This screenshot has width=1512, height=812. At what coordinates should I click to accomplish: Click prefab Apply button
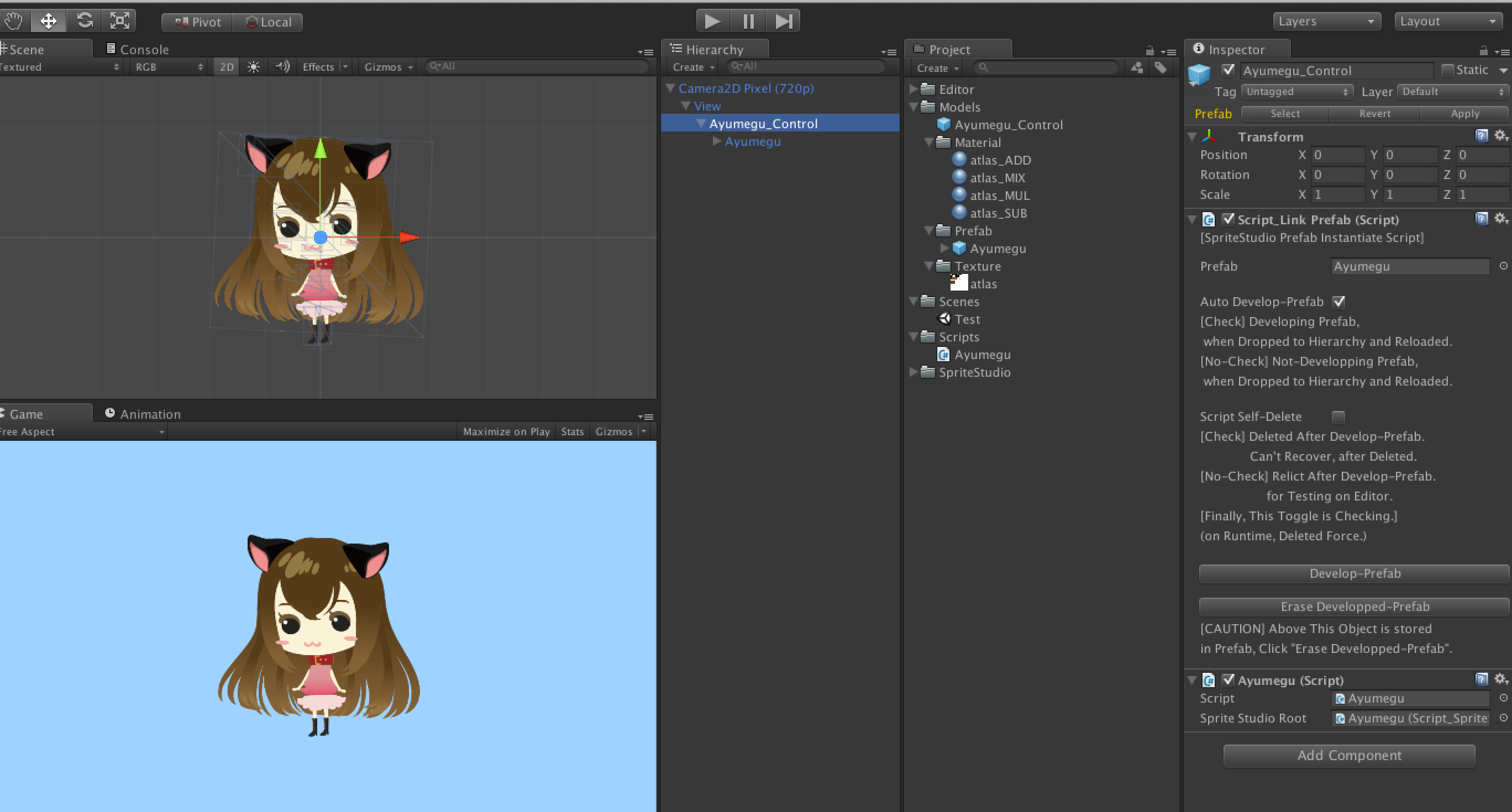pos(1464,114)
